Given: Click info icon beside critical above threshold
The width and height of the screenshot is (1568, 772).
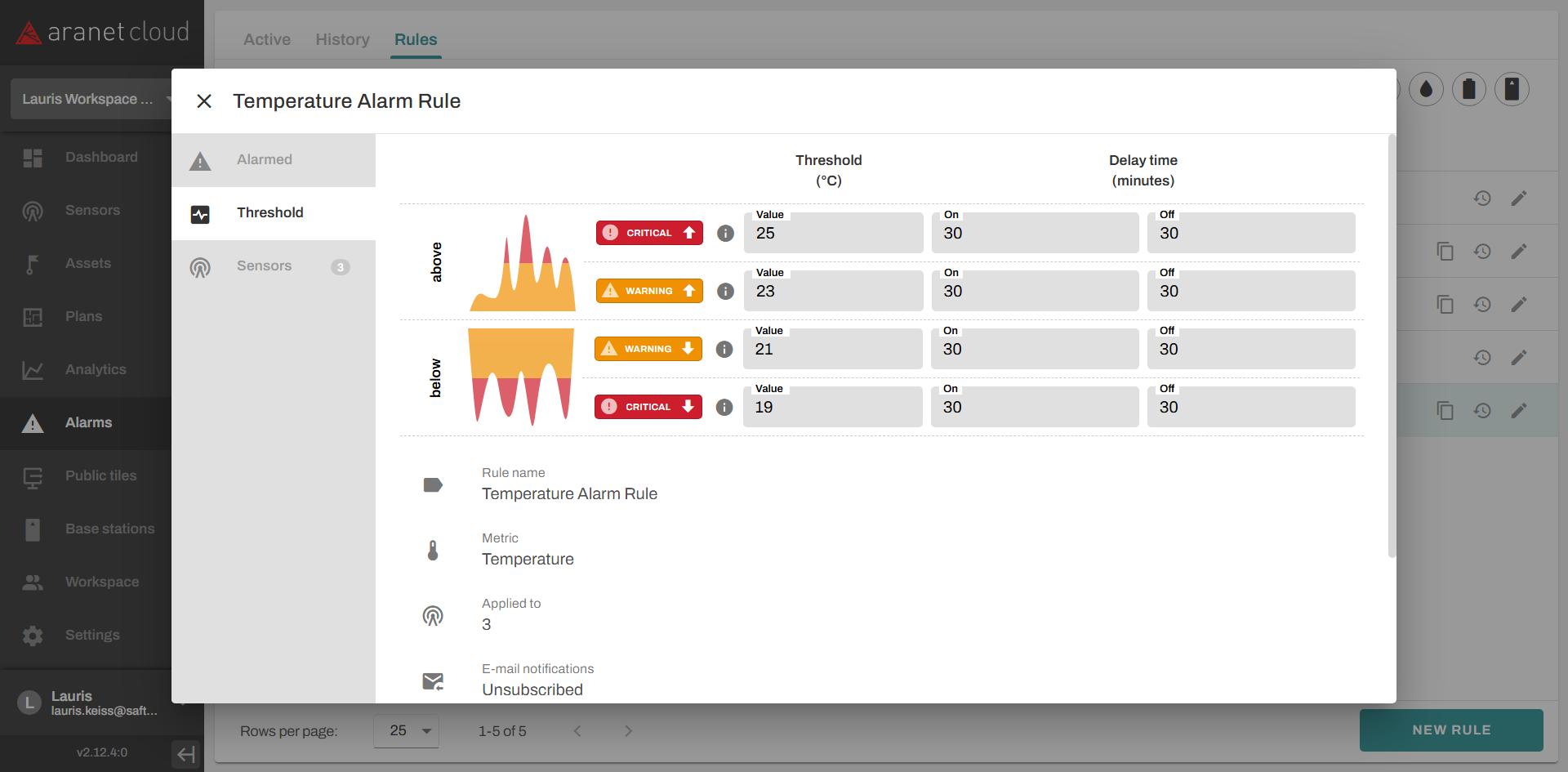Looking at the screenshot, I should coord(725,233).
